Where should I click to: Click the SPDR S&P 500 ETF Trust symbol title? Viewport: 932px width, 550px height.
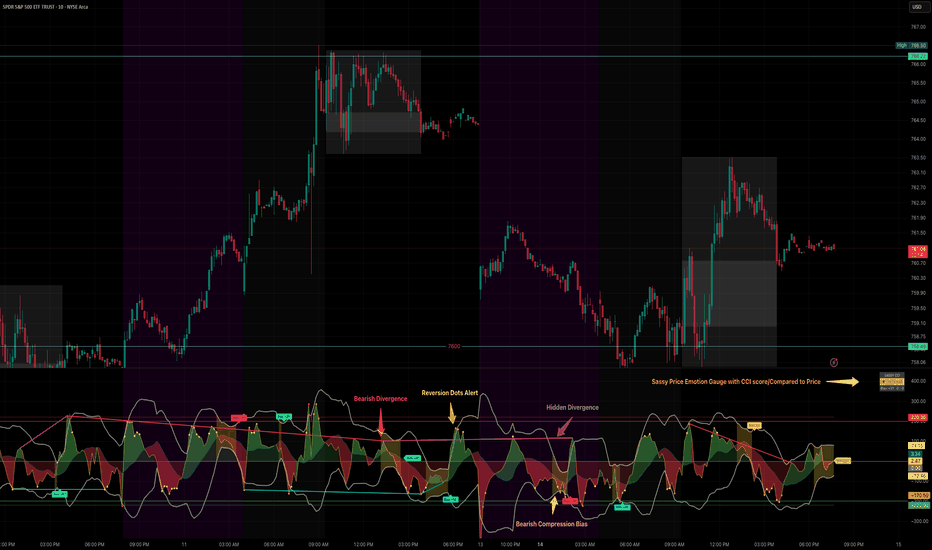click(x=45, y=7)
